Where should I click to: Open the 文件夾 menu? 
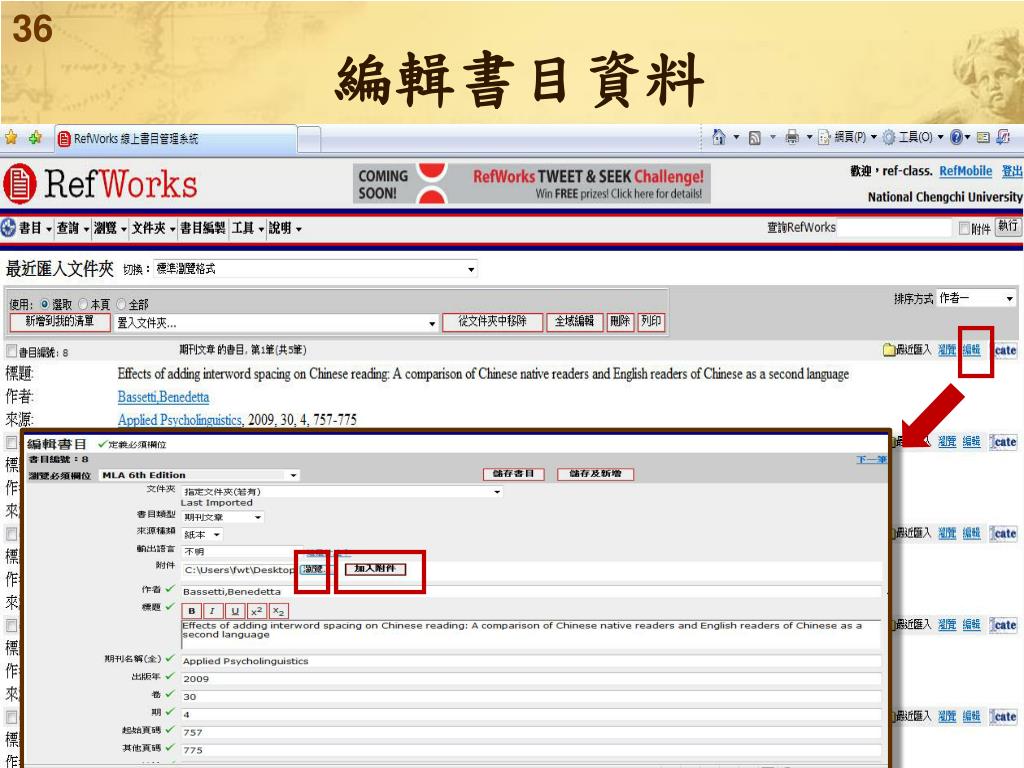coord(153,228)
